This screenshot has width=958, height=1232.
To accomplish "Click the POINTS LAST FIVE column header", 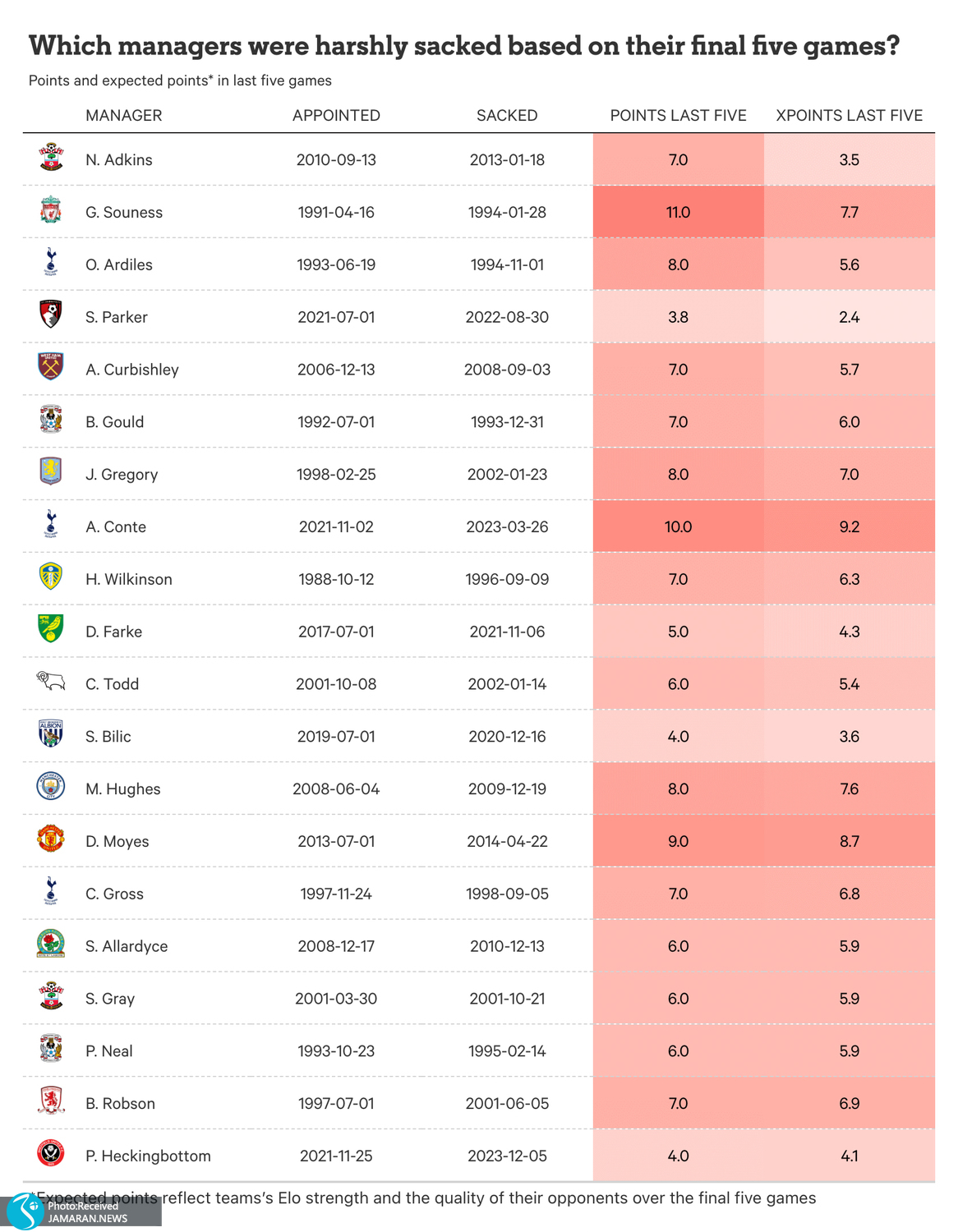I will (x=678, y=116).
